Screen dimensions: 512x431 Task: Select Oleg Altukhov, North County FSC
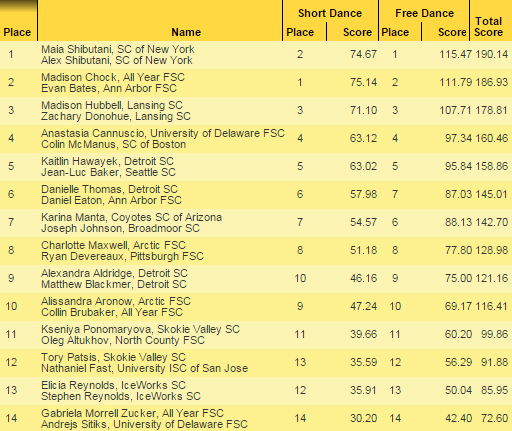[123, 340]
